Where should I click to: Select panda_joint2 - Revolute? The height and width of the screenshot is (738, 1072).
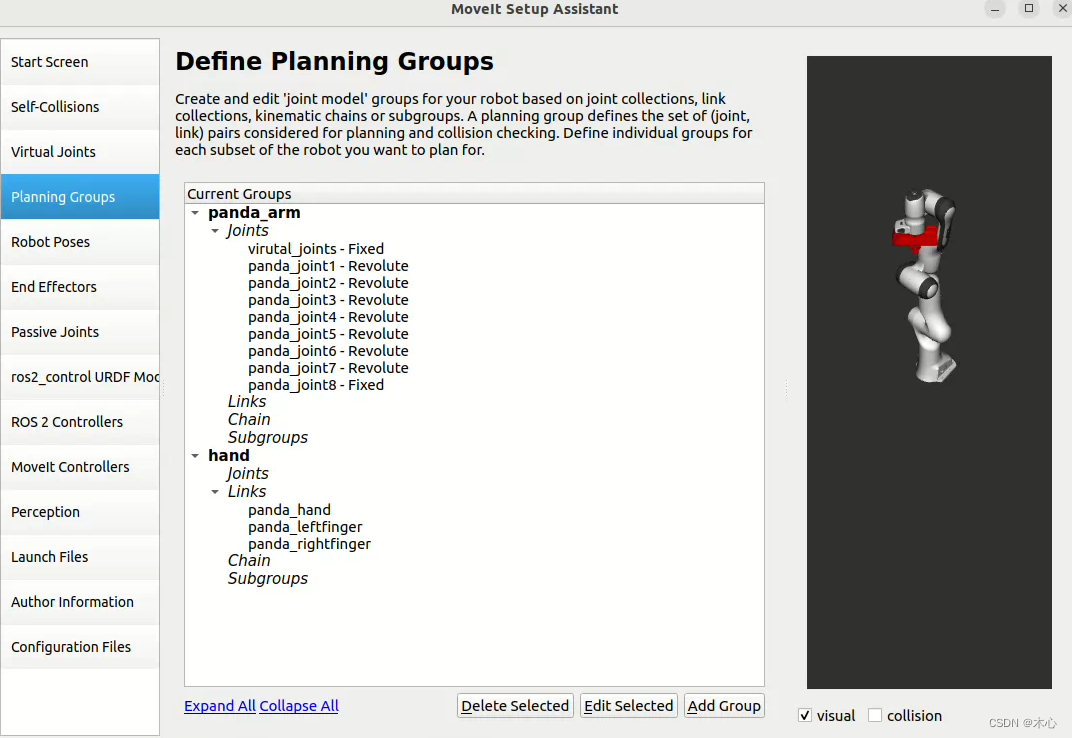coord(328,283)
